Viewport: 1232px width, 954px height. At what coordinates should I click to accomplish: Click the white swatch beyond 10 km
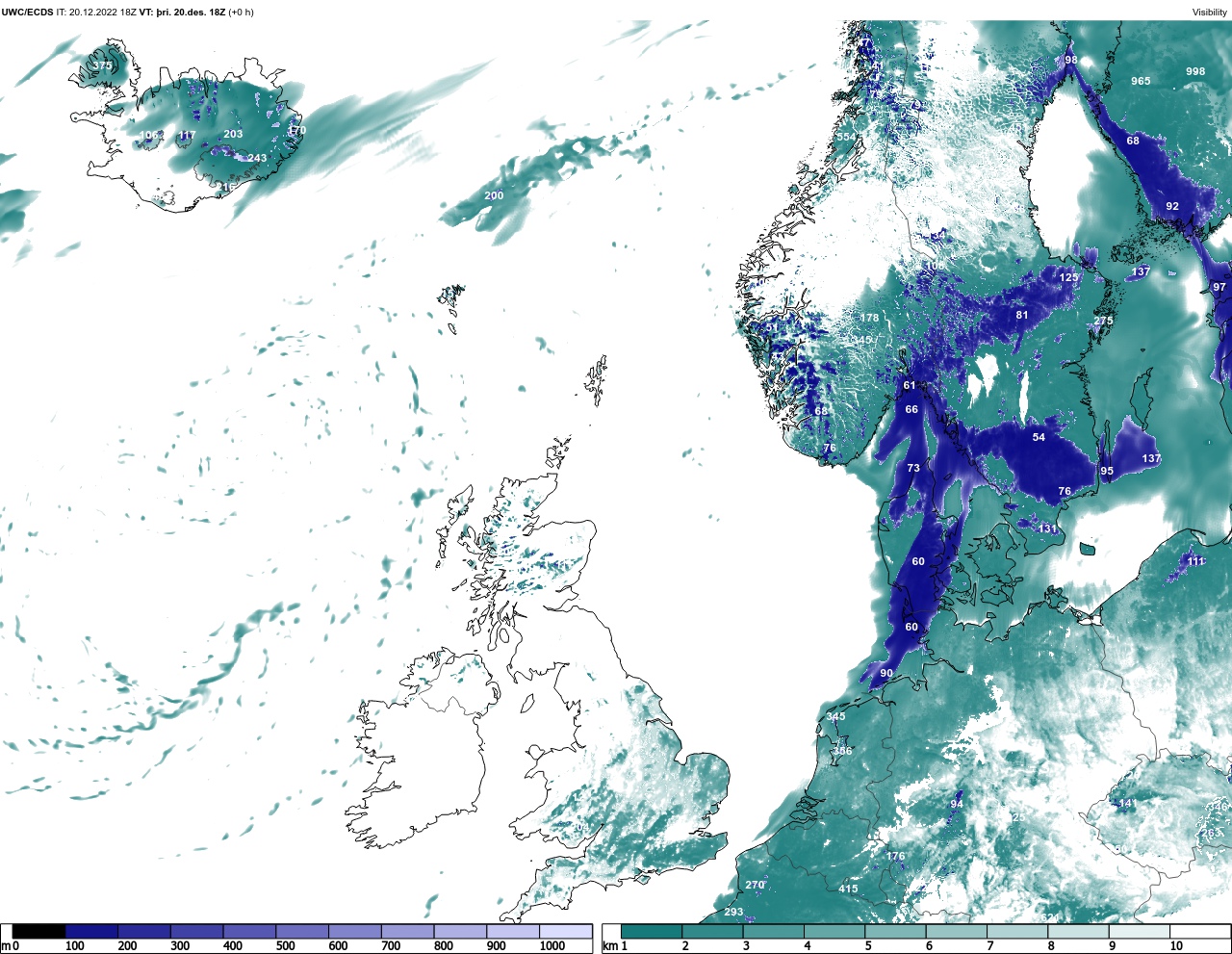tap(1200, 931)
